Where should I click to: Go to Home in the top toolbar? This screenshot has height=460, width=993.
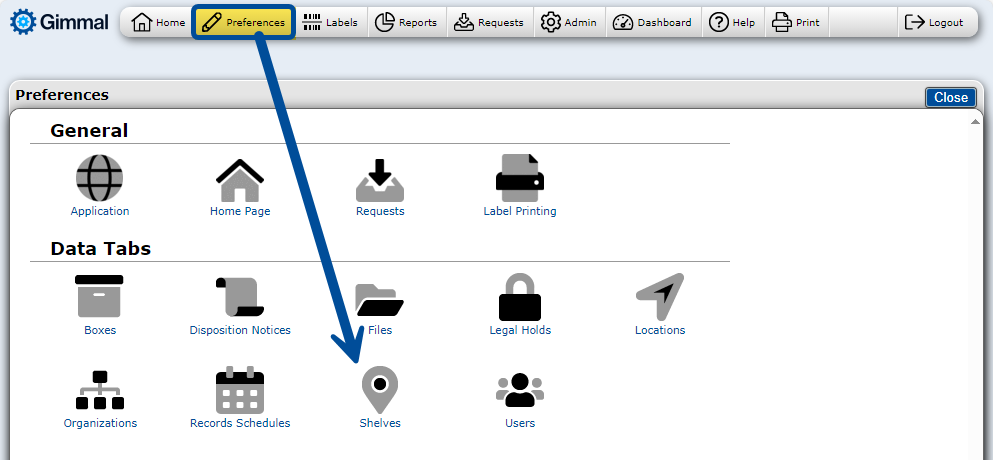click(x=159, y=22)
